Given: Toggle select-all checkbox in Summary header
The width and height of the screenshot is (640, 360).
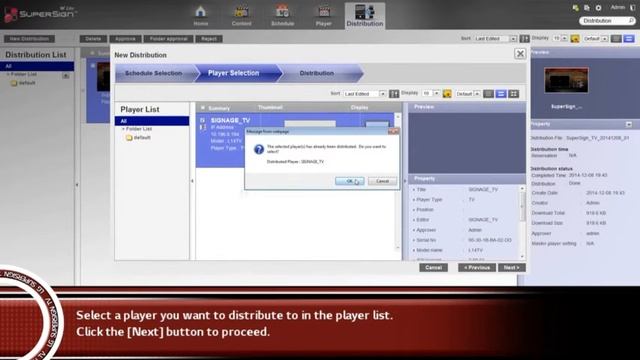Looking at the screenshot, I should tap(203, 108).
